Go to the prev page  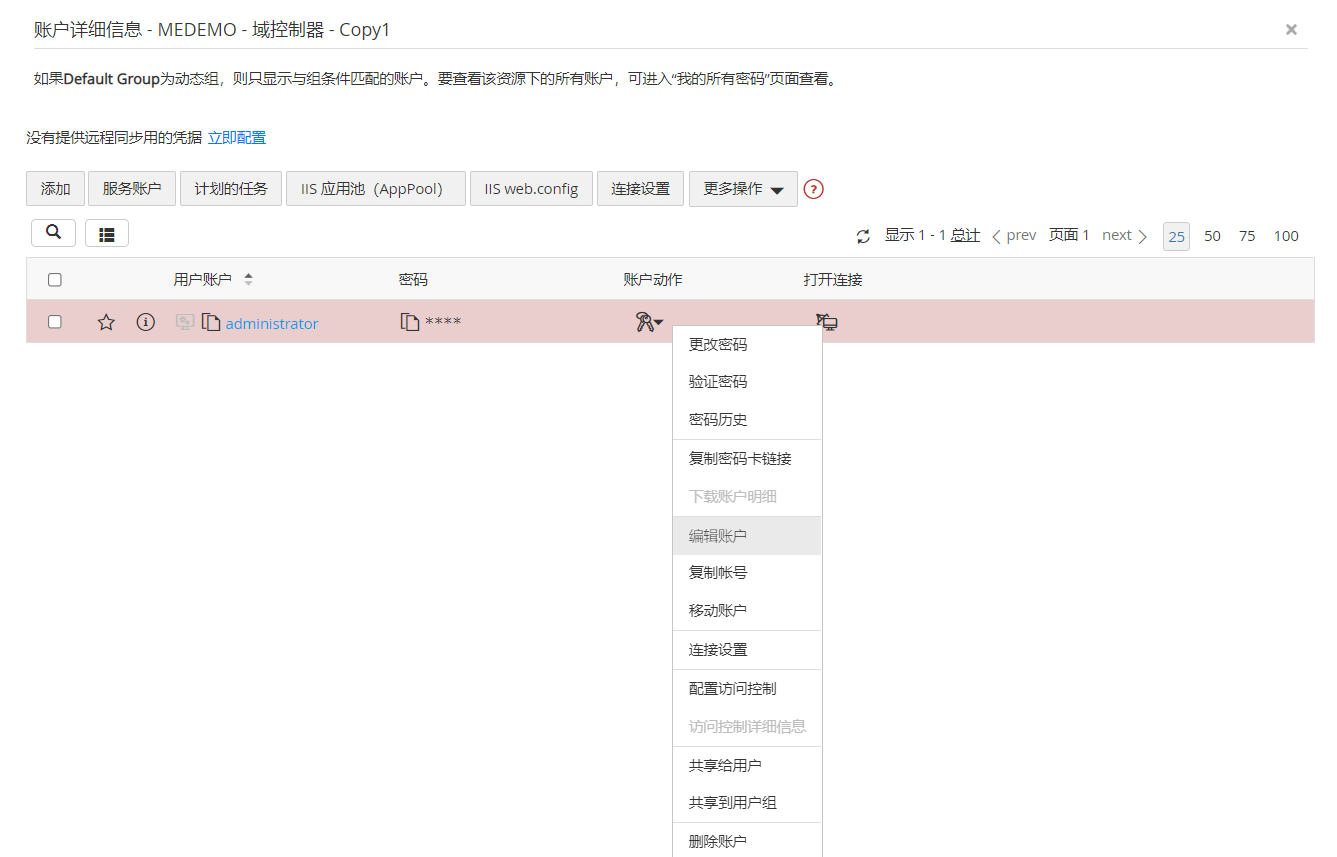pos(1013,236)
